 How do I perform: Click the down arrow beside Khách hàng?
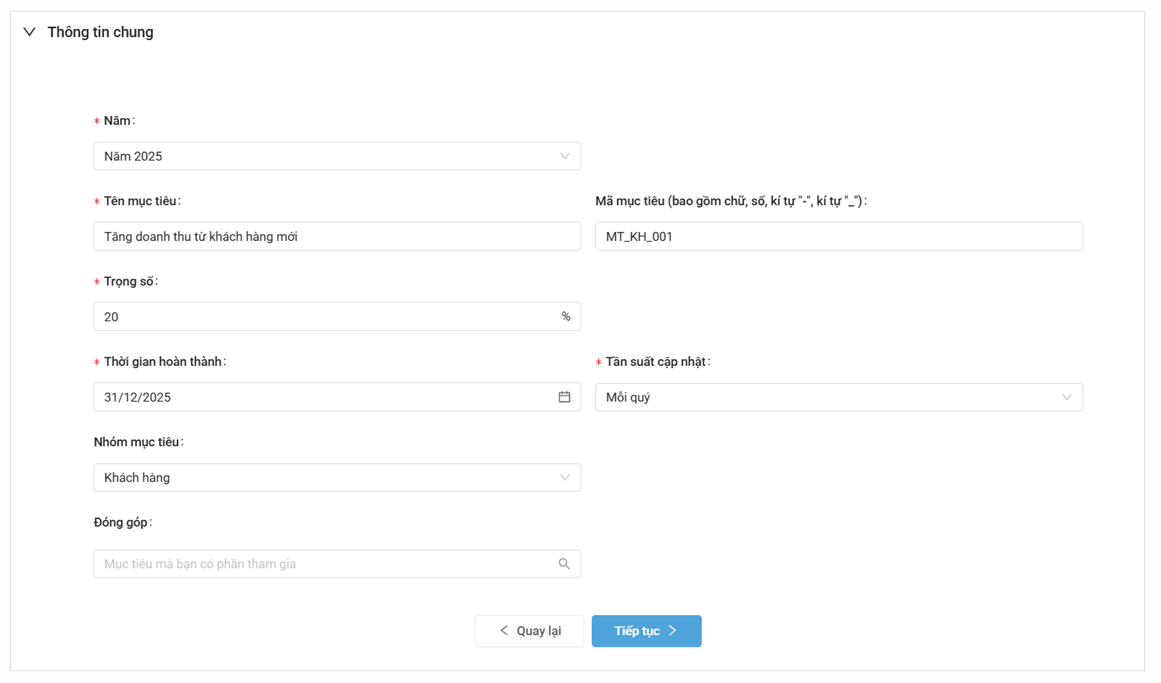click(564, 478)
